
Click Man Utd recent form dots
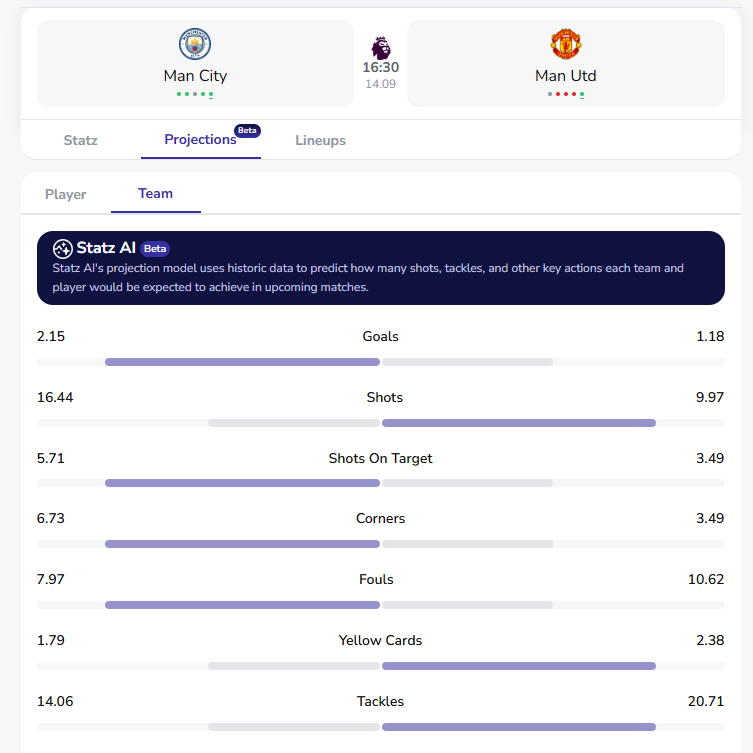pyautogui.click(x=566, y=94)
